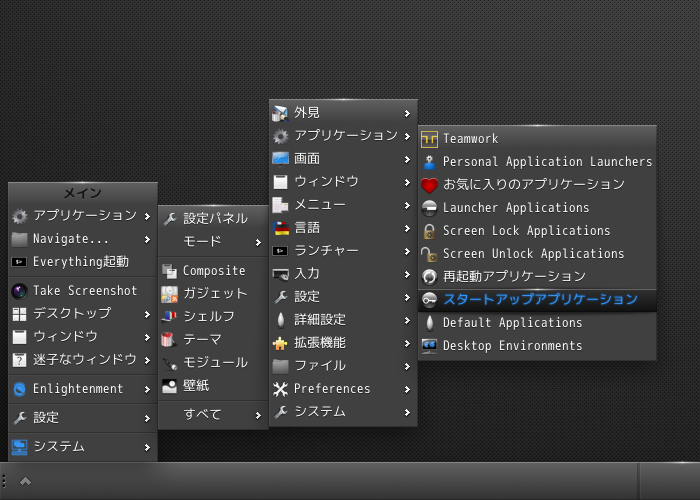Click the 迷子なウィンドウ question mark icon
Viewport: 700px width, 500px height.
pyautogui.click(x=19, y=360)
